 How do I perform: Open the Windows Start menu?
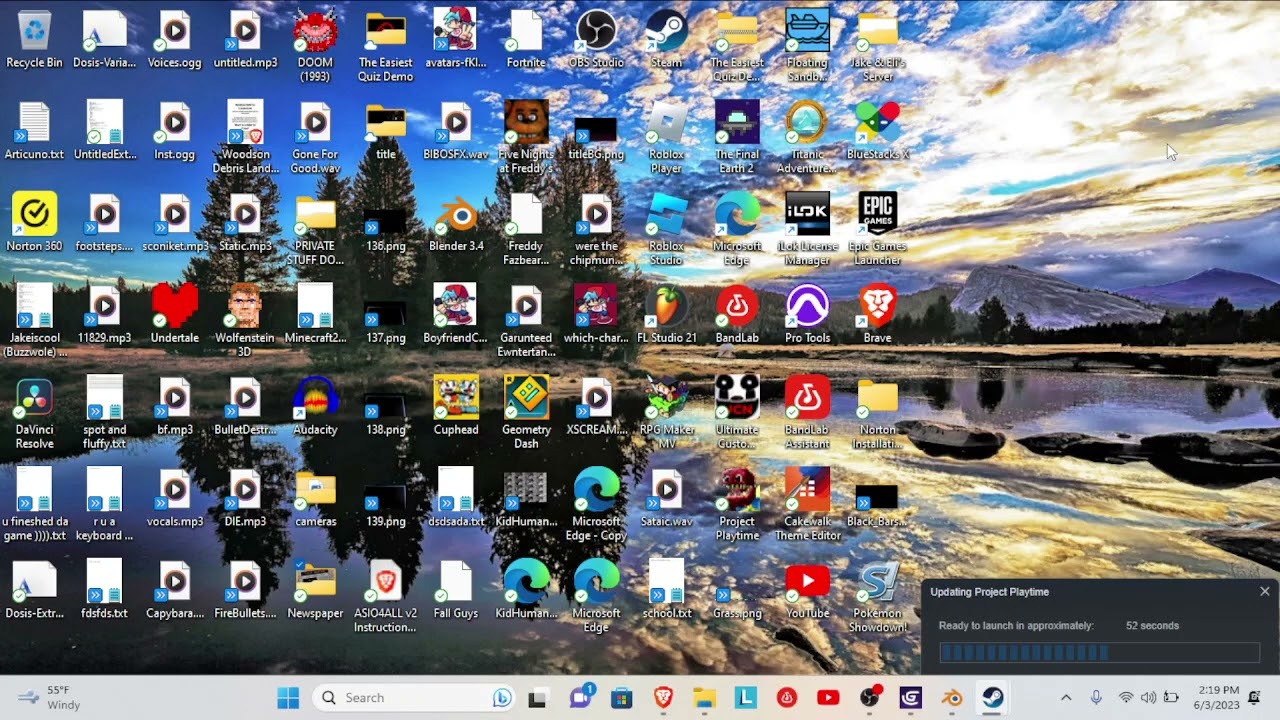288,698
